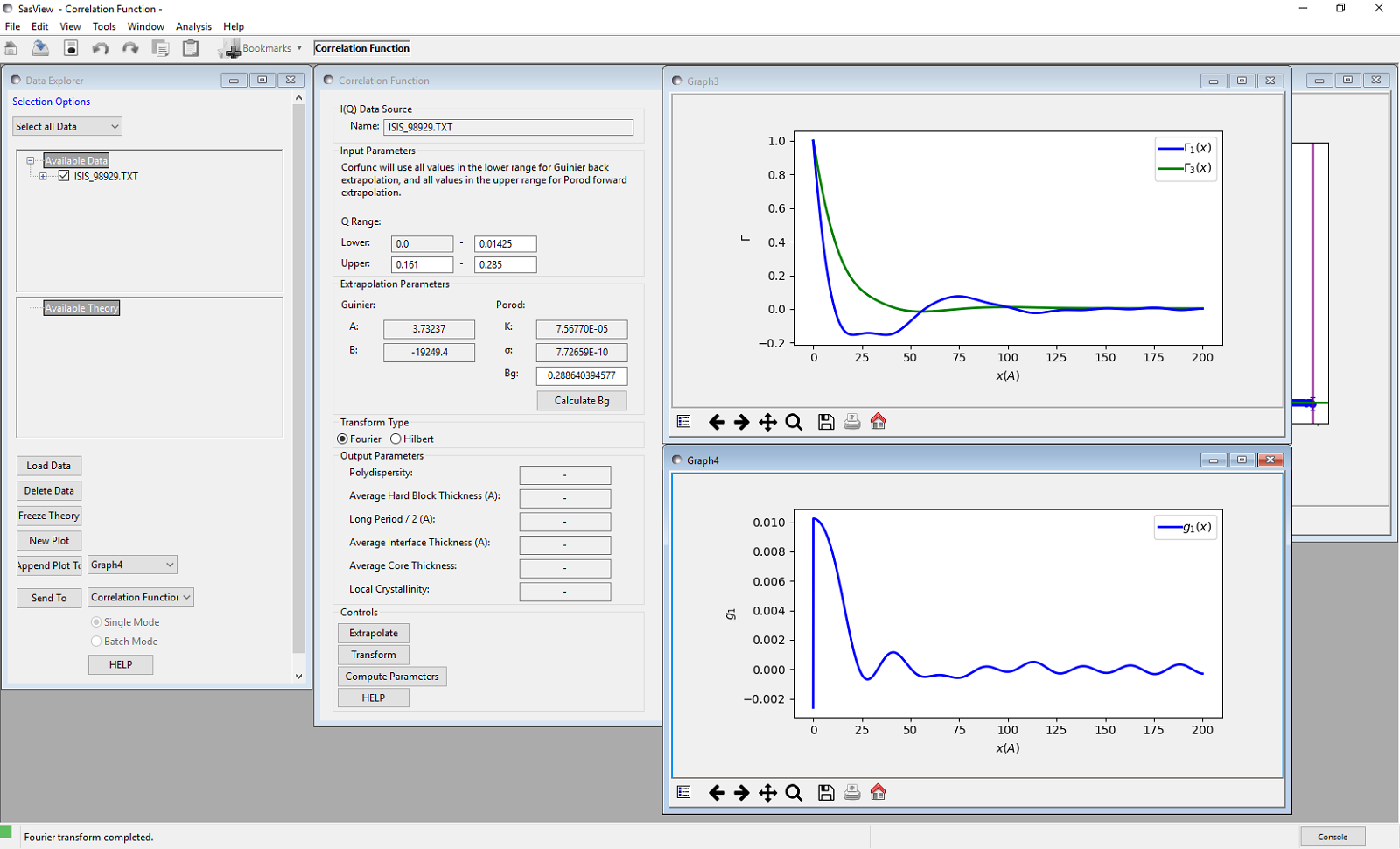This screenshot has height=849, width=1400.
Task: Select the Hilbert transform radio button
Action: click(396, 439)
